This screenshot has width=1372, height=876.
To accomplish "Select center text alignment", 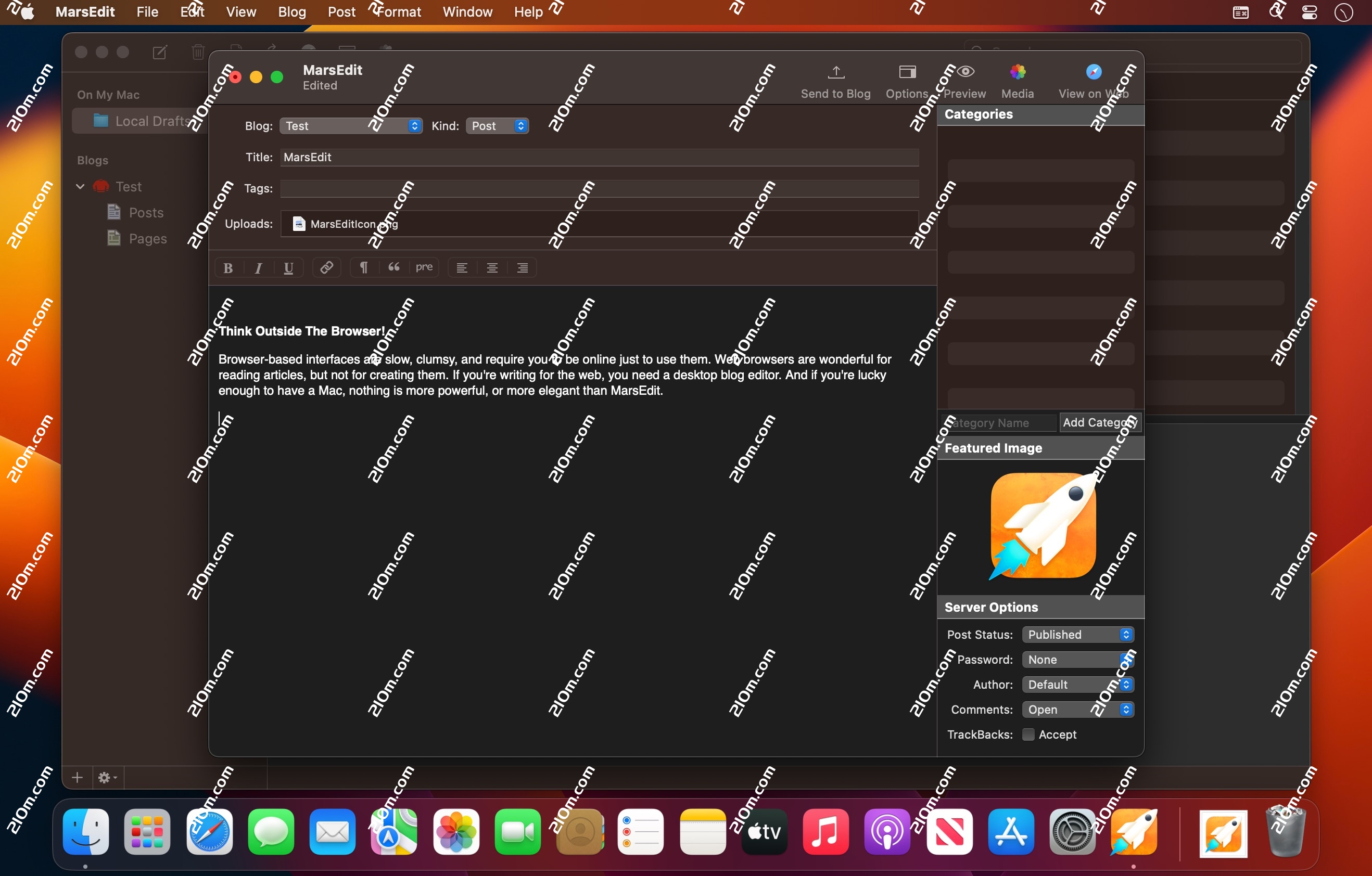I will click(x=492, y=268).
